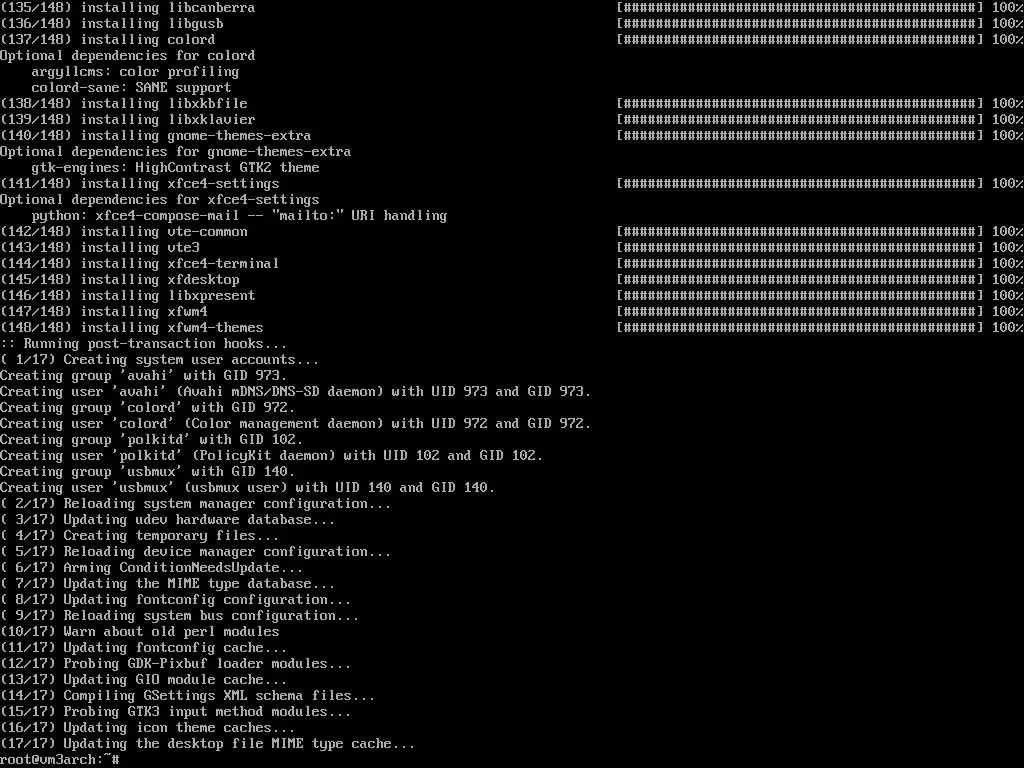Select 'gtk-engines: HighContrast GTK2 theme' text
The width and height of the screenshot is (1024, 768).
tap(175, 168)
